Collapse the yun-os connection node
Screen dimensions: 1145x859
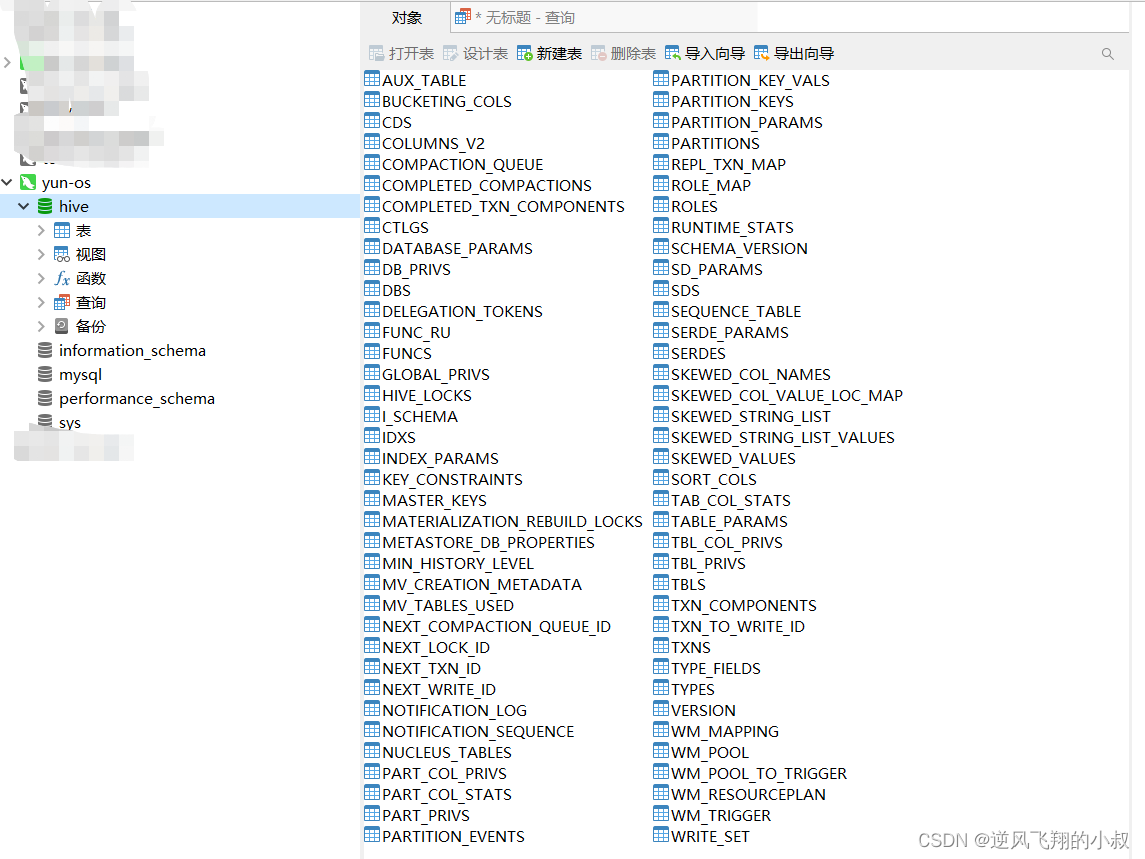point(7,182)
